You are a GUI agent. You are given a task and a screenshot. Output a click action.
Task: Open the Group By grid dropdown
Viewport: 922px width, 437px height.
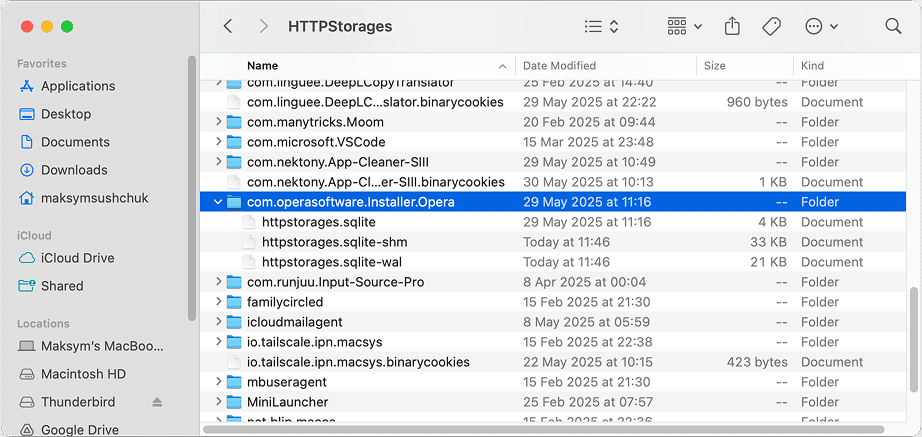pos(685,26)
